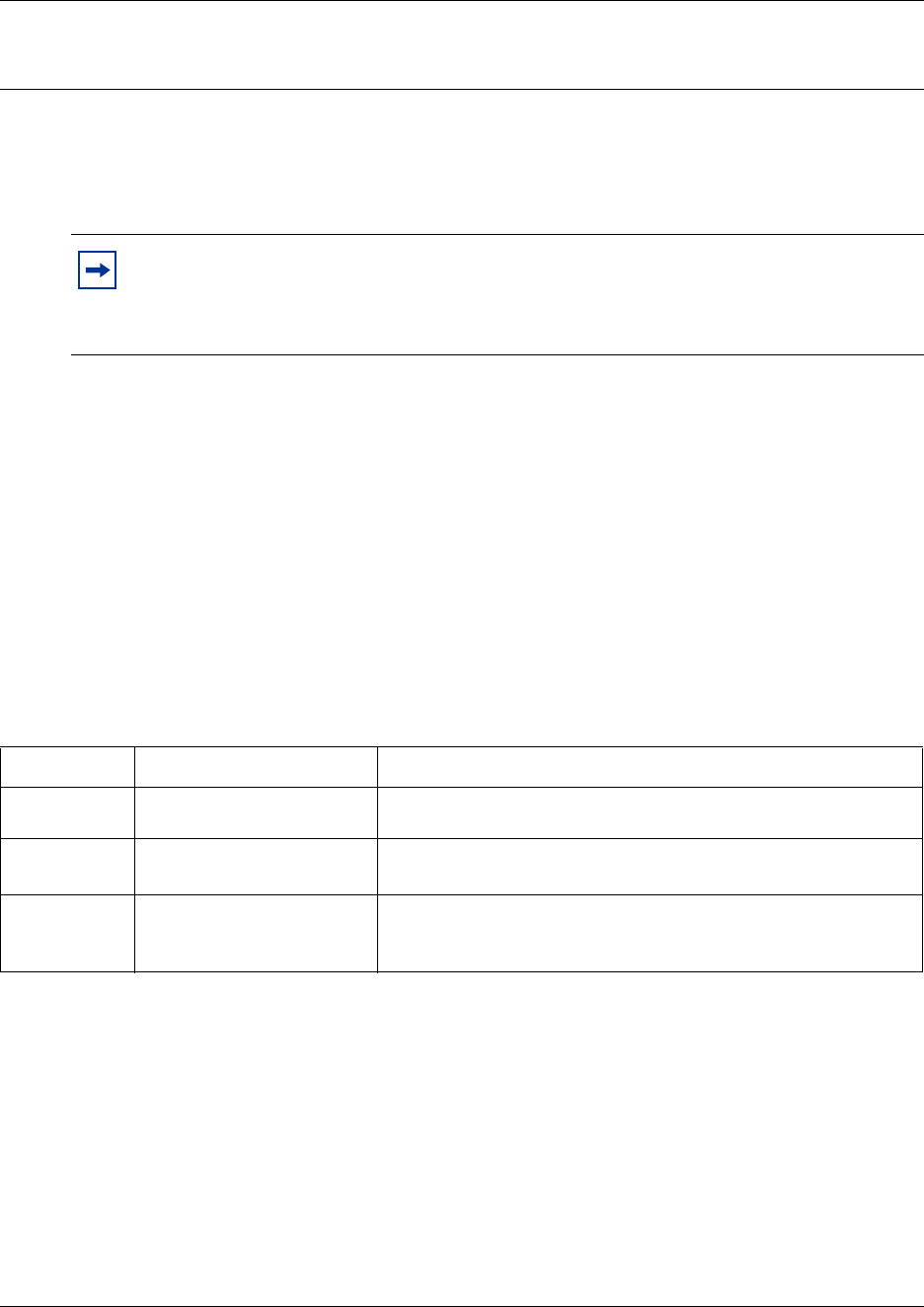Click the bottom row's wide third cell
Screen dimensions: 924x1307
point(650,933)
